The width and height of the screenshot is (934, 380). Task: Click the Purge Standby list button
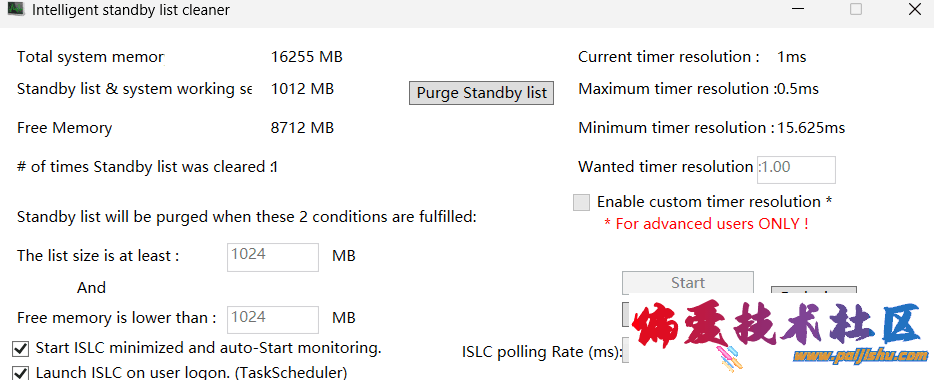pyautogui.click(x=481, y=93)
